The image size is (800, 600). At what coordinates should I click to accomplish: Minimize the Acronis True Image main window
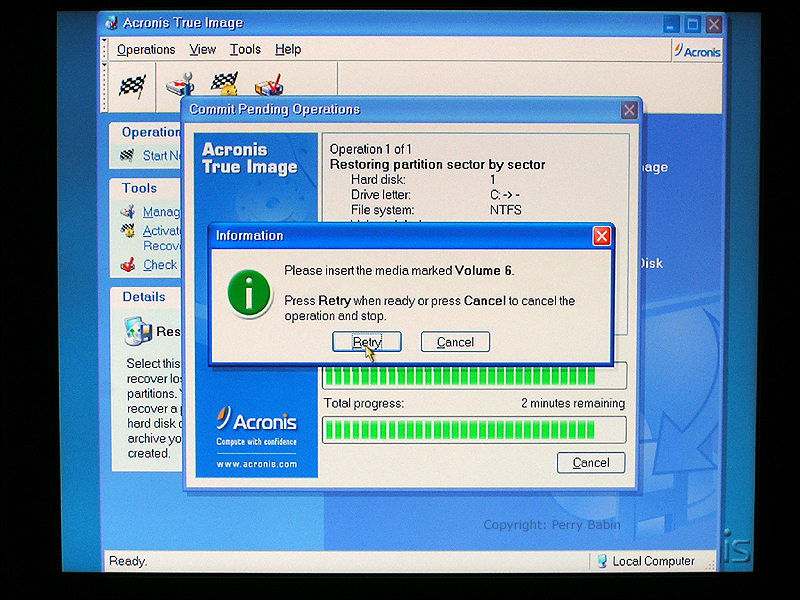[x=671, y=24]
